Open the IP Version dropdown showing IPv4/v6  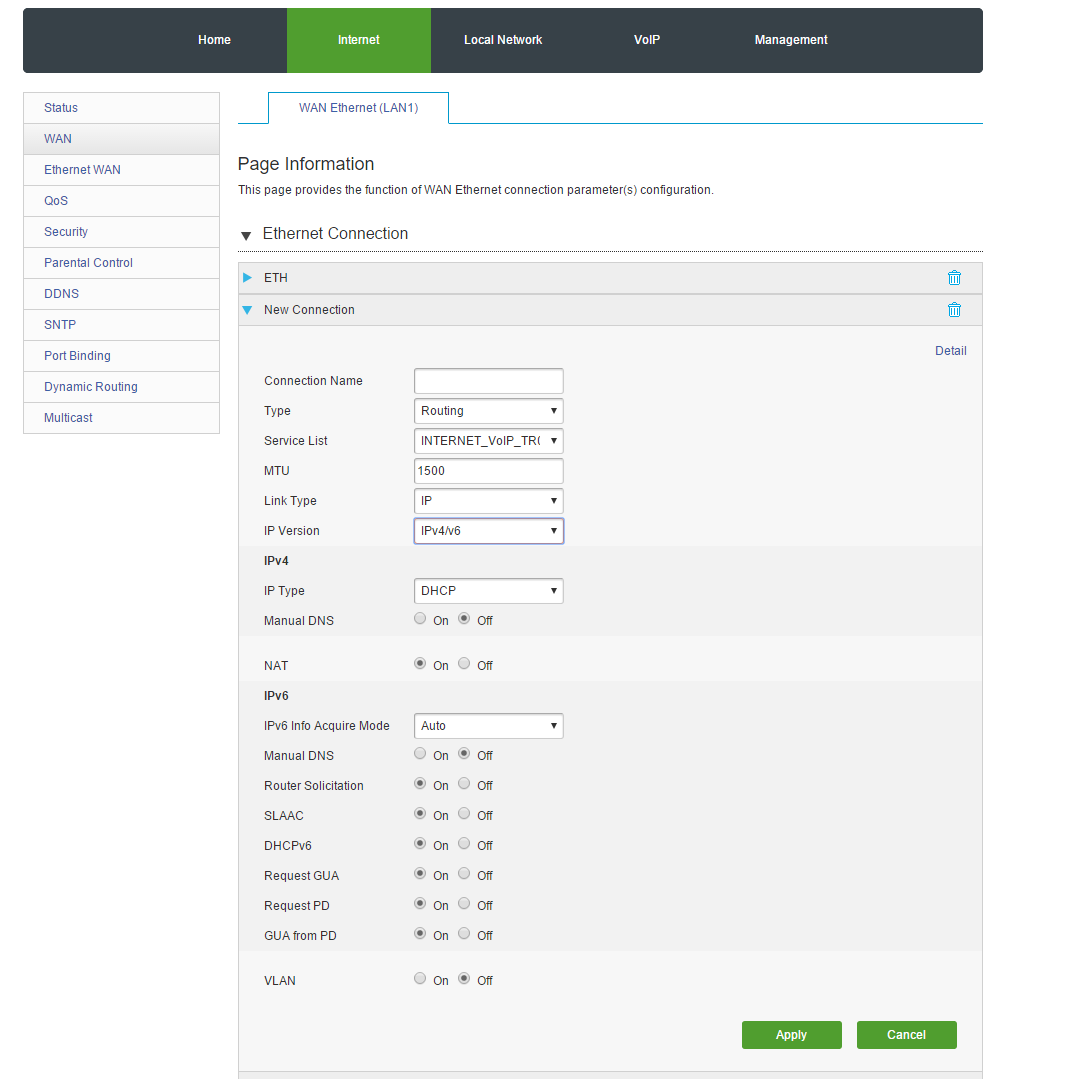coord(488,531)
